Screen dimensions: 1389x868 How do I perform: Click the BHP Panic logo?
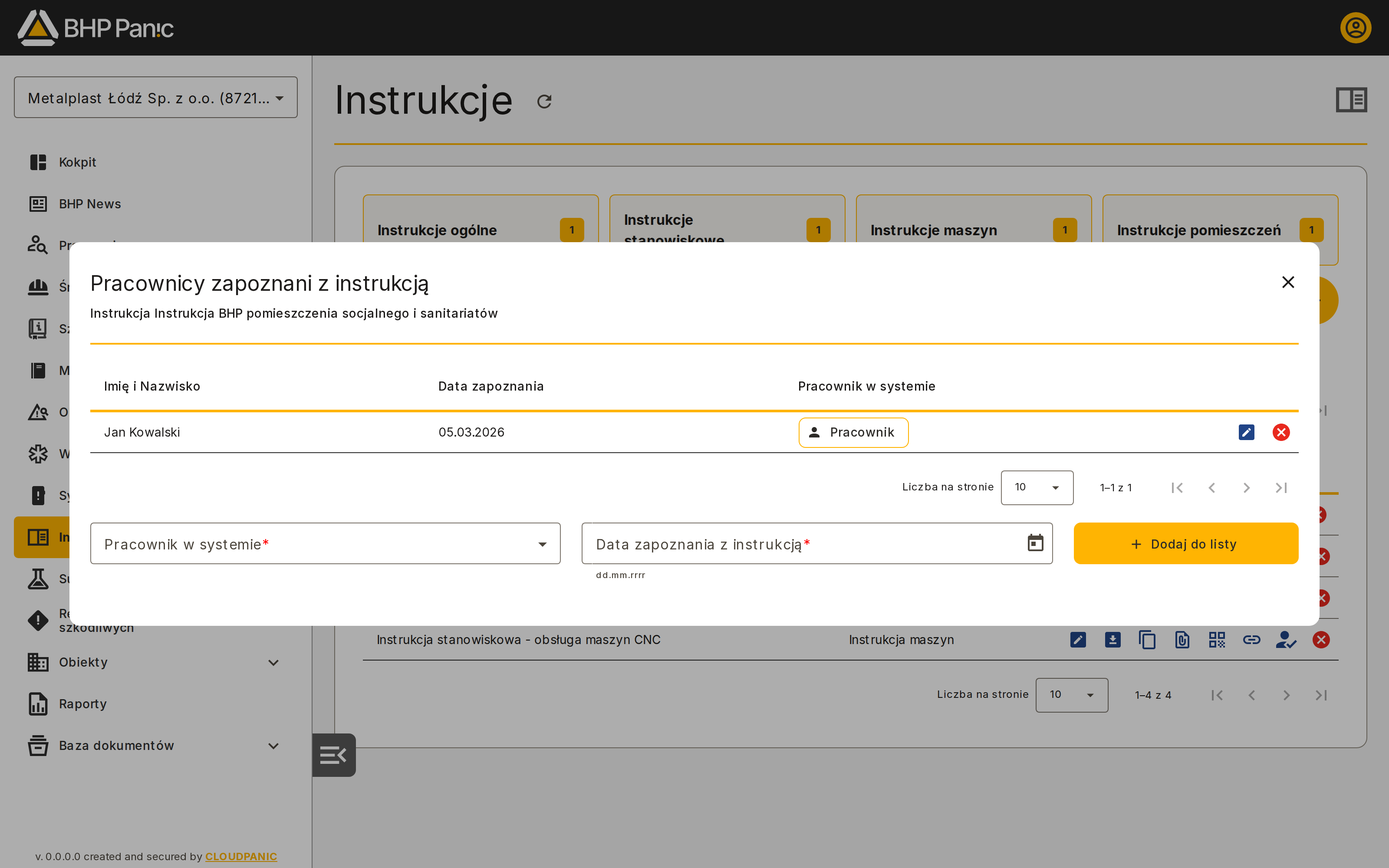pyautogui.click(x=95, y=27)
